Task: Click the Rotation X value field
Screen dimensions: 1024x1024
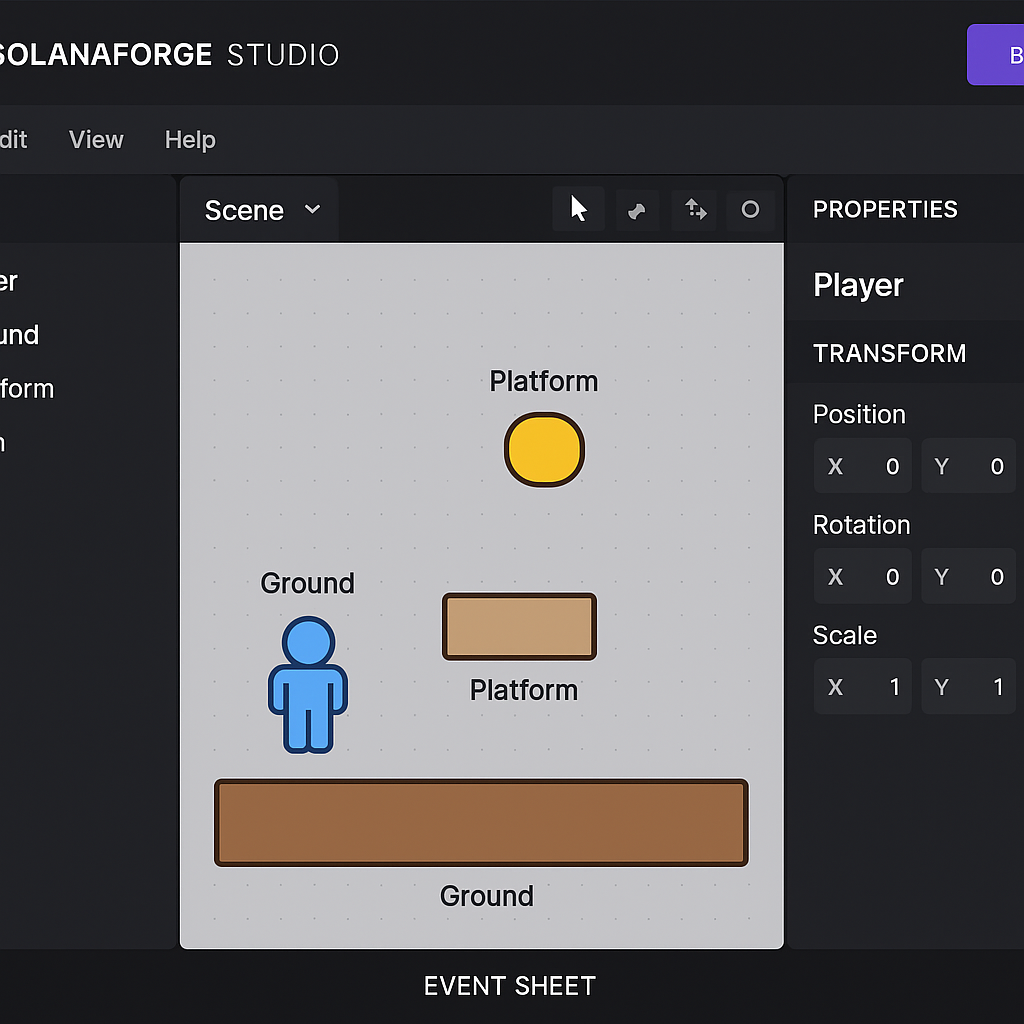Action: coord(862,576)
